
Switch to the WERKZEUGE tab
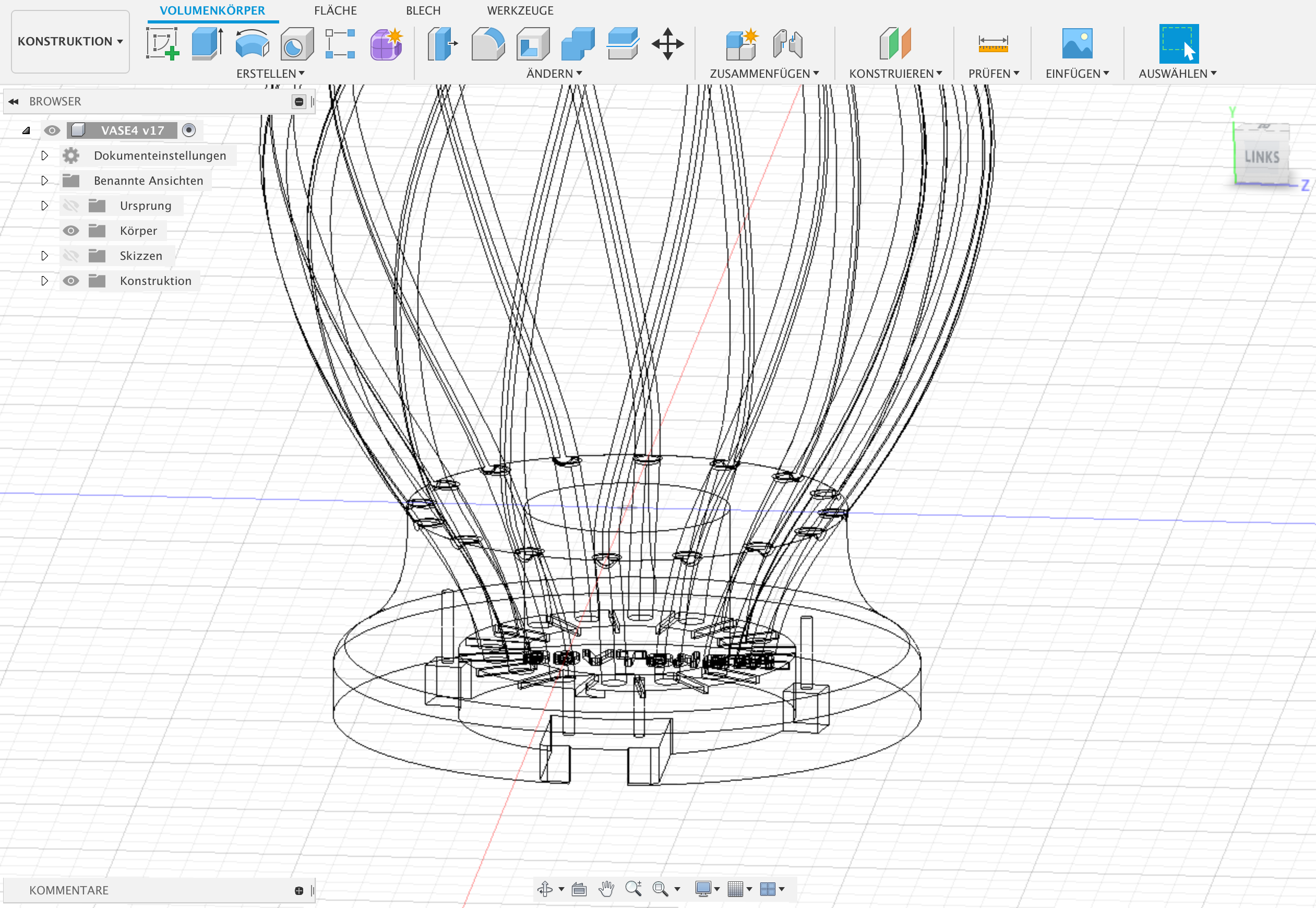pyautogui.click(x=520, y=10)
